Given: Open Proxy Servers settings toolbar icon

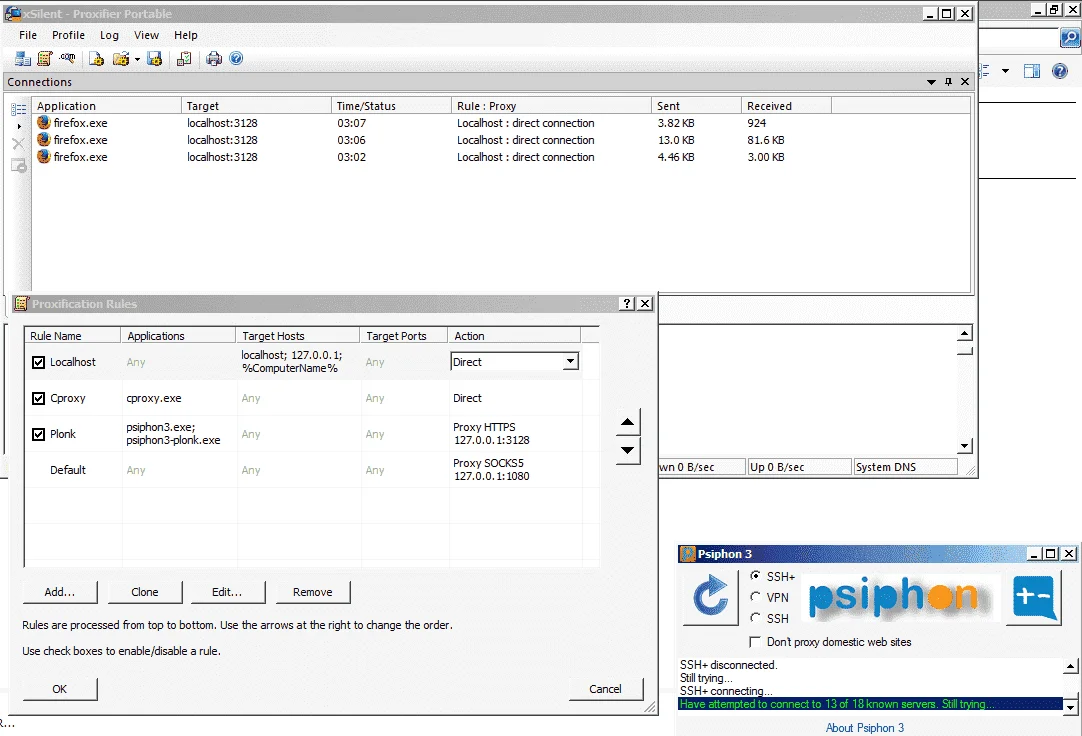Looking at the screenshot, I should click(23, 59).
